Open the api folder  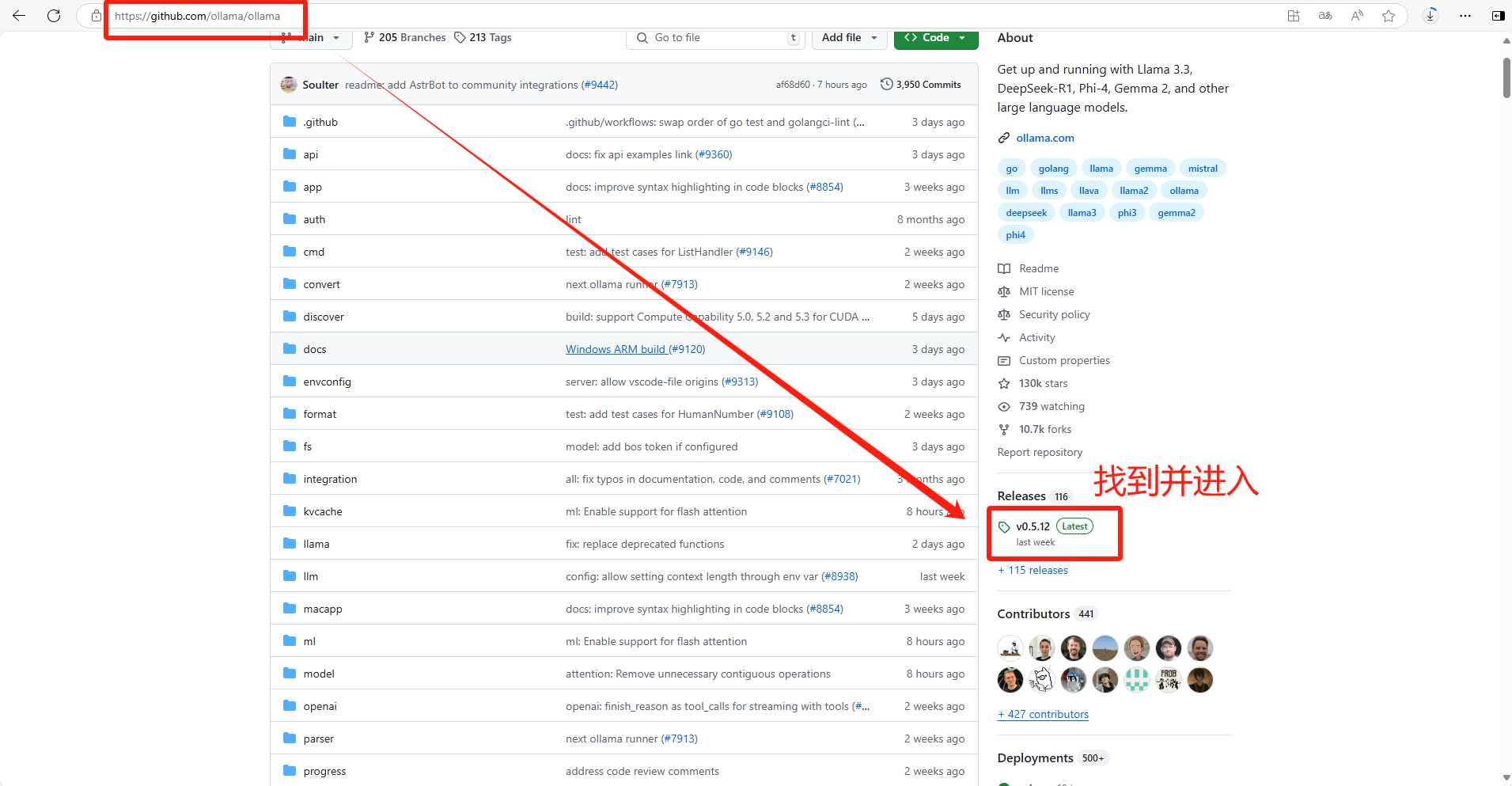point(311,154)
